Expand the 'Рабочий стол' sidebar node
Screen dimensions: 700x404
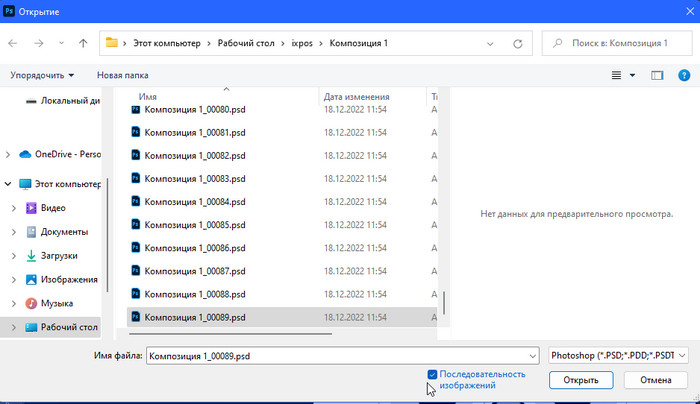coord(14,327)
